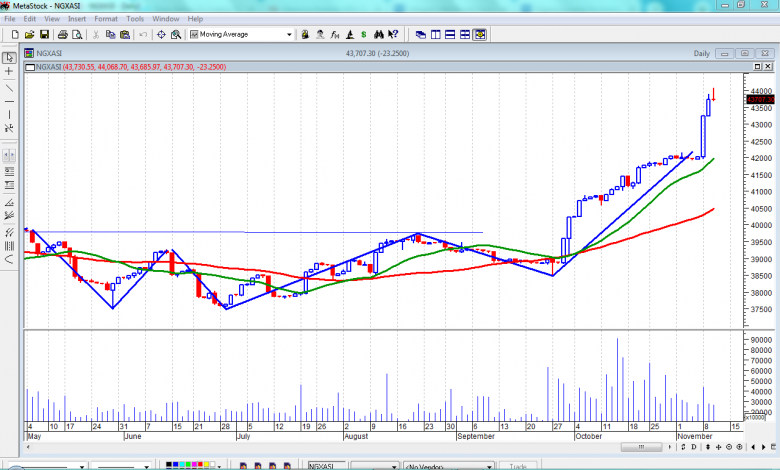The width and height of the screenshot is (780, 470).
Task: Select the speed resistance lines tool
Action: click(9, 128)
